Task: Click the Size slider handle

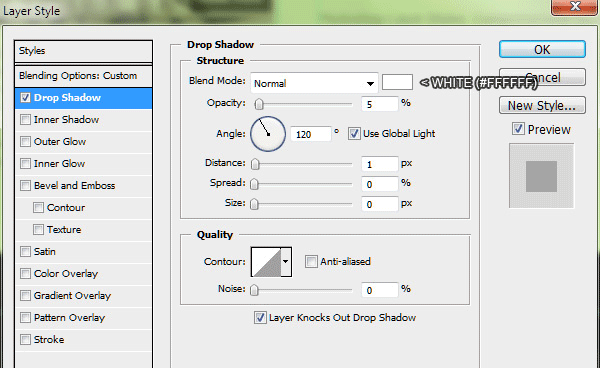Action: [x=254, y=204]
